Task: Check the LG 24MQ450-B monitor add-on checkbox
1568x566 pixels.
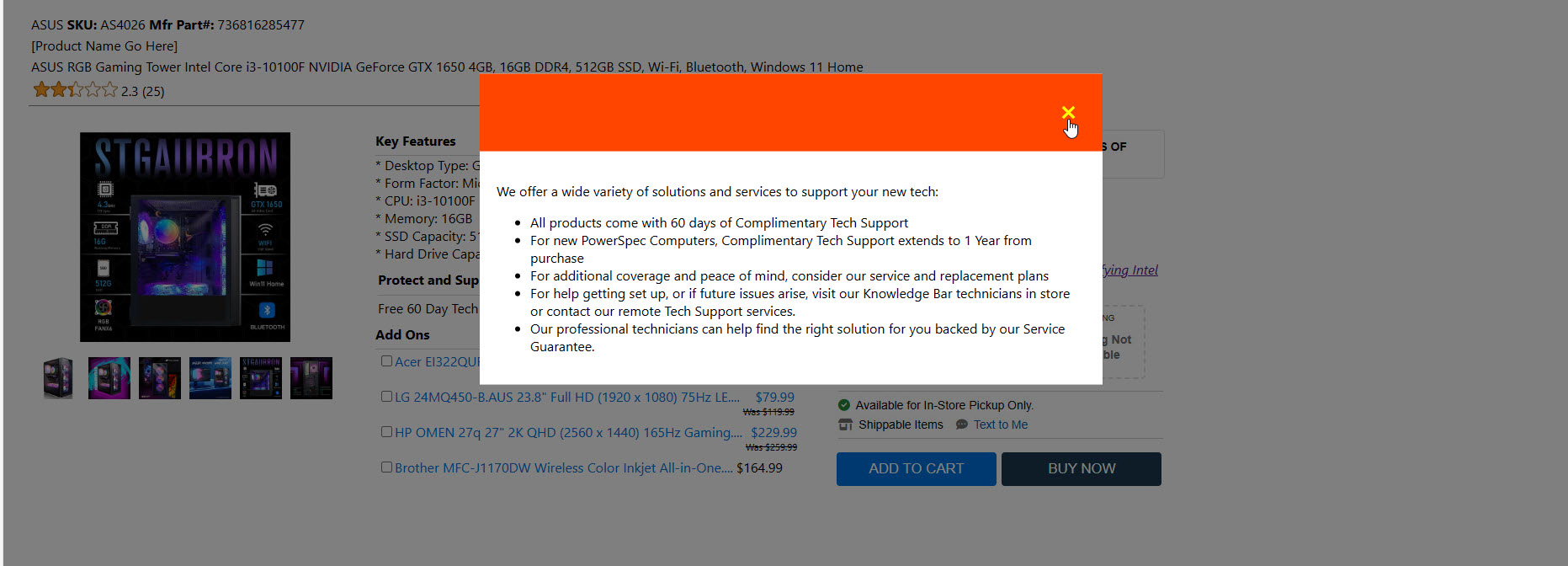Action: pyautogui.click(x=386, y=397)
